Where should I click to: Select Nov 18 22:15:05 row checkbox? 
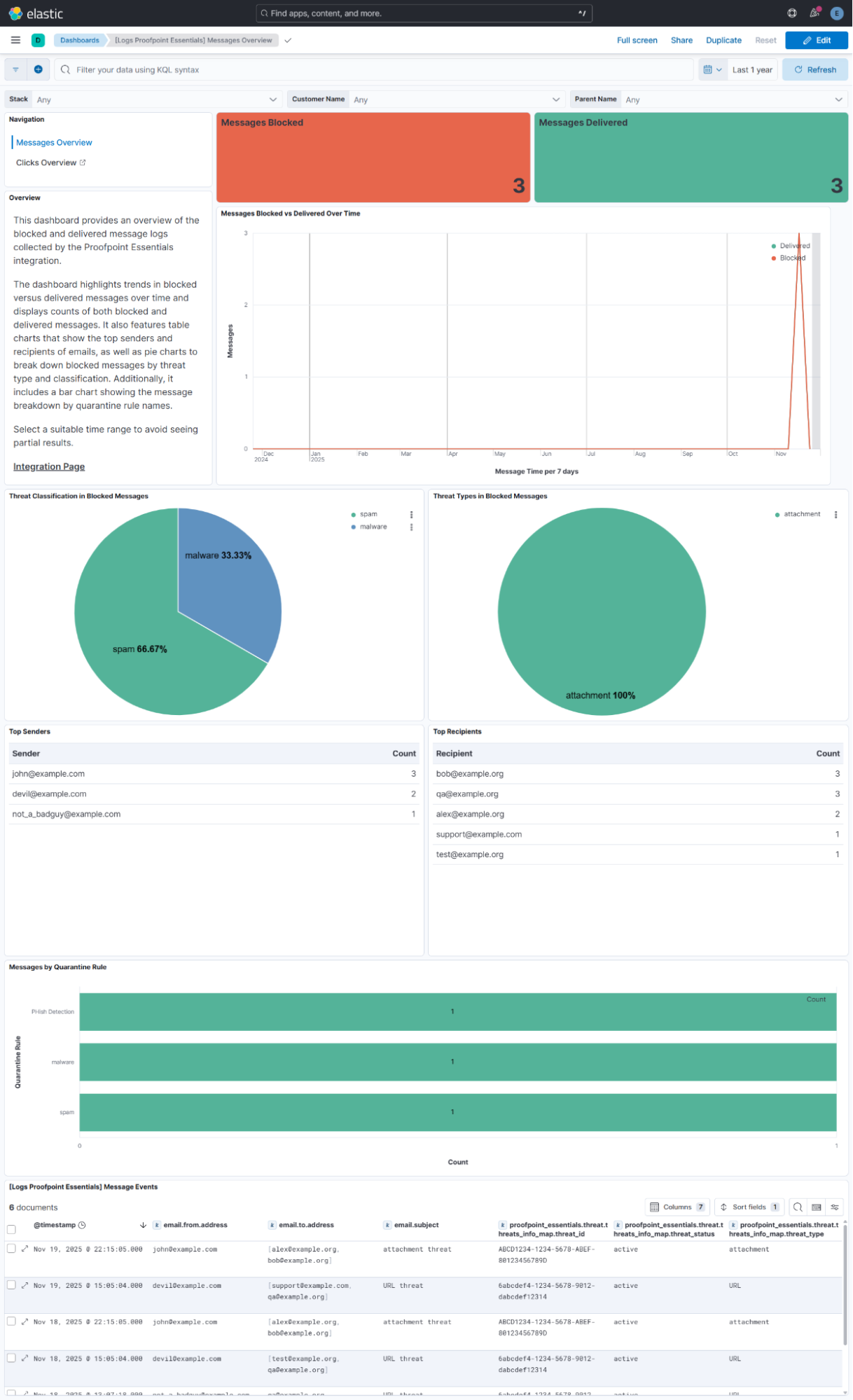[11, 1321]
